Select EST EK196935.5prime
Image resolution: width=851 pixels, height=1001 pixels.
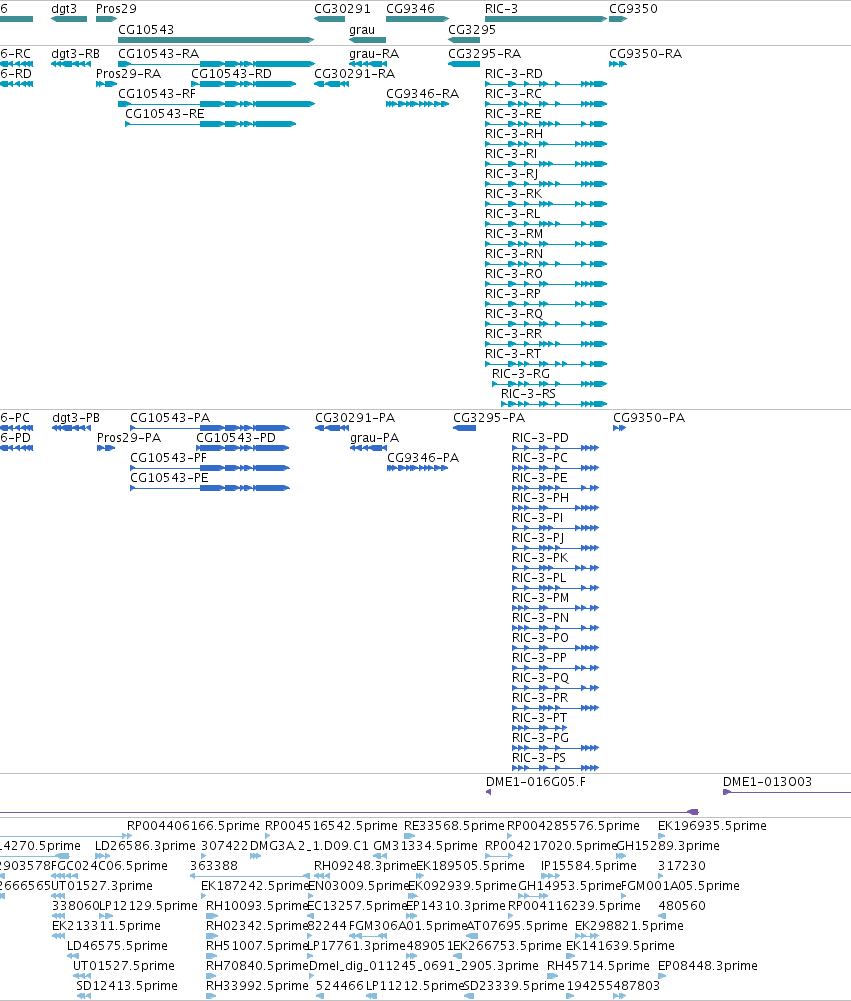pyautogui.click(x=661, y=836)
